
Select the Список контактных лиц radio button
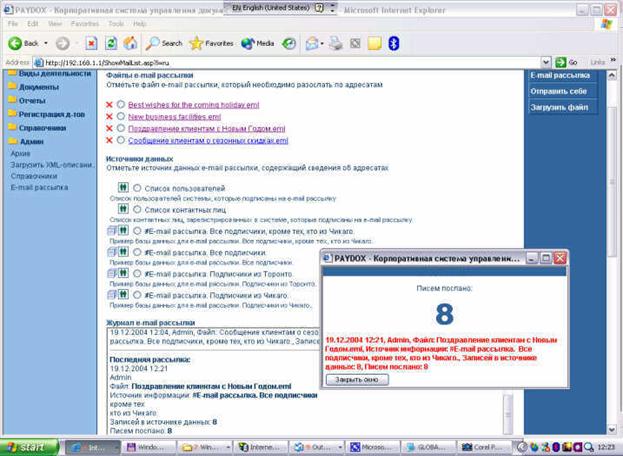coord(137,209)
